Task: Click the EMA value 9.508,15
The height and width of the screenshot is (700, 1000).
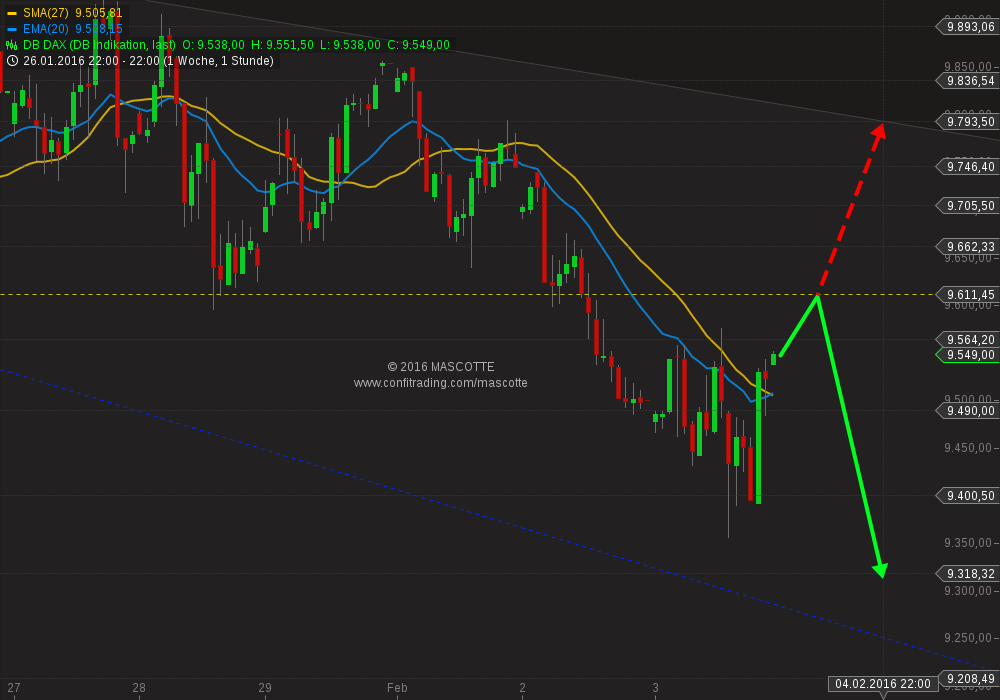Action: tap(99, 29)
